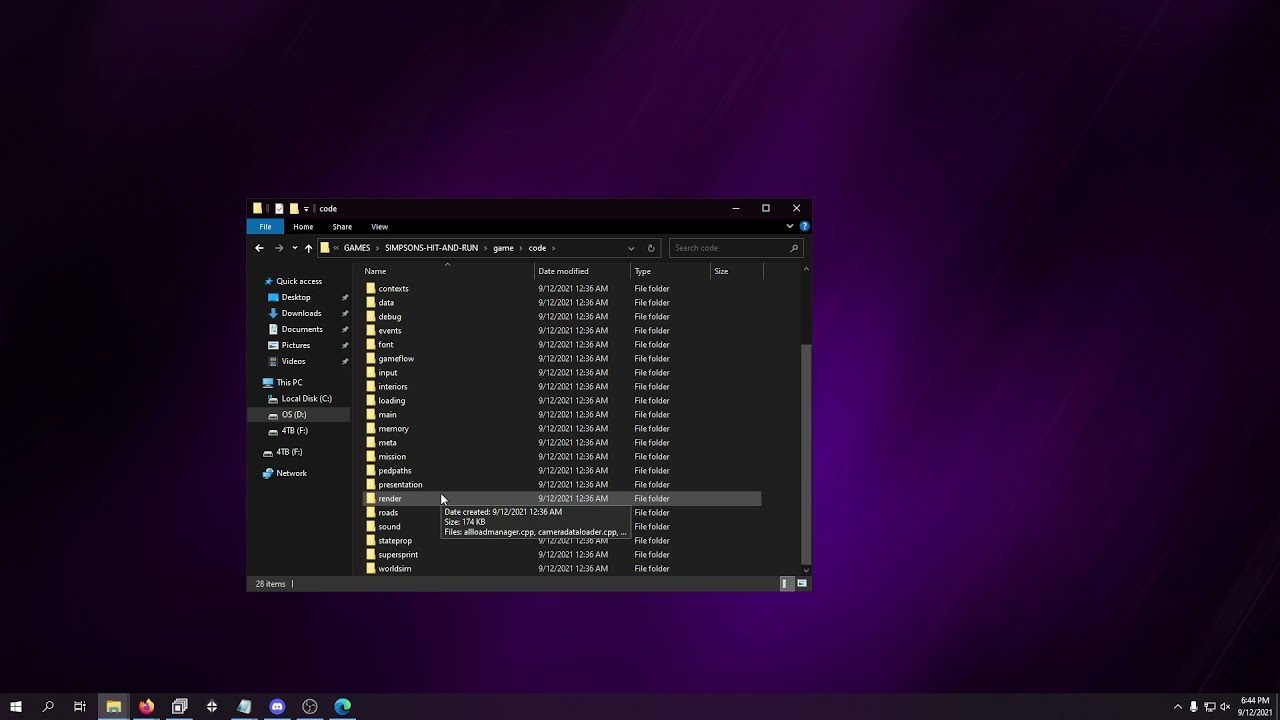Click the Forward navigation arrow
The width and height of the screenshot is (1280, 720).
(279, 248)
